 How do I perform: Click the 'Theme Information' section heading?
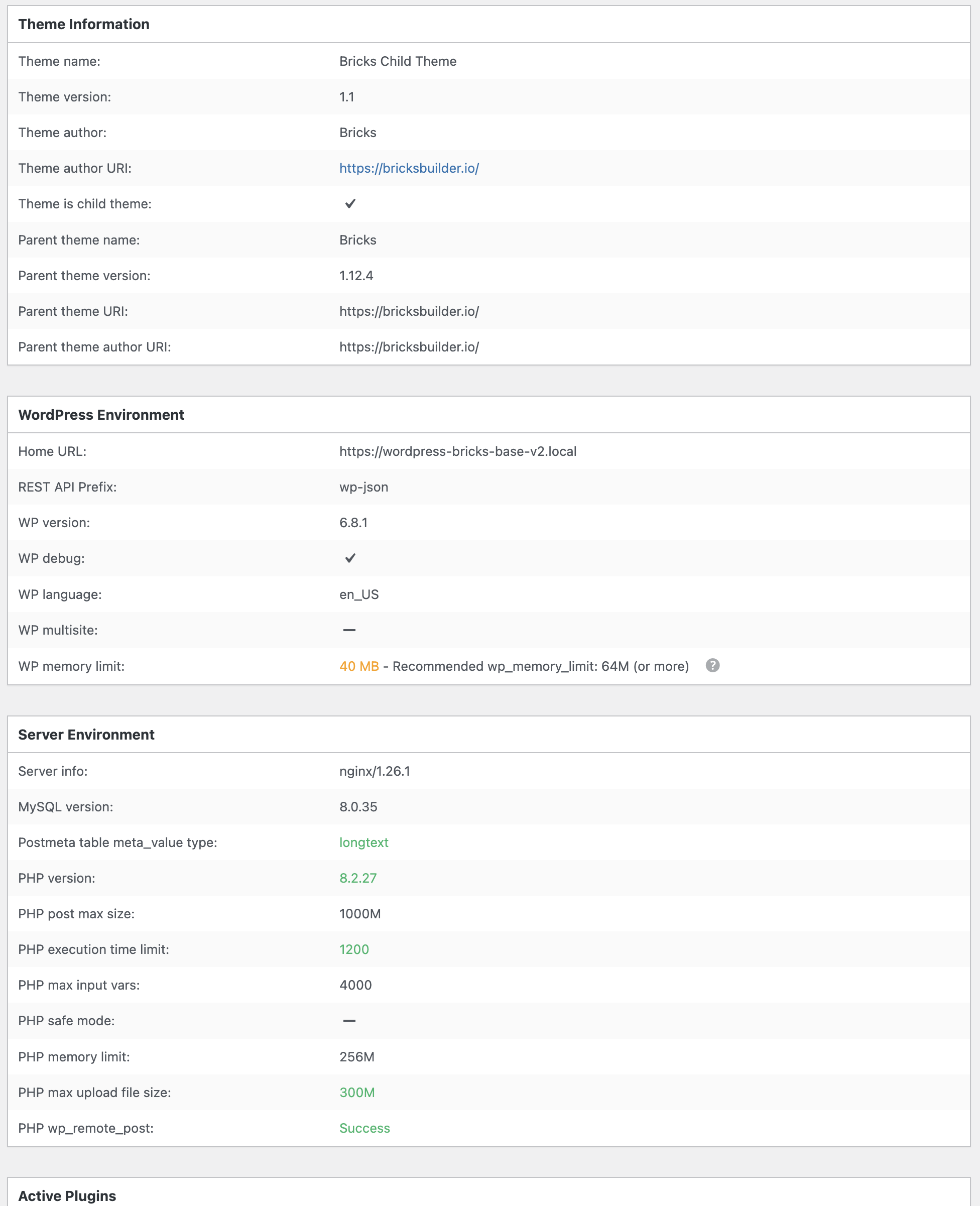84,24
